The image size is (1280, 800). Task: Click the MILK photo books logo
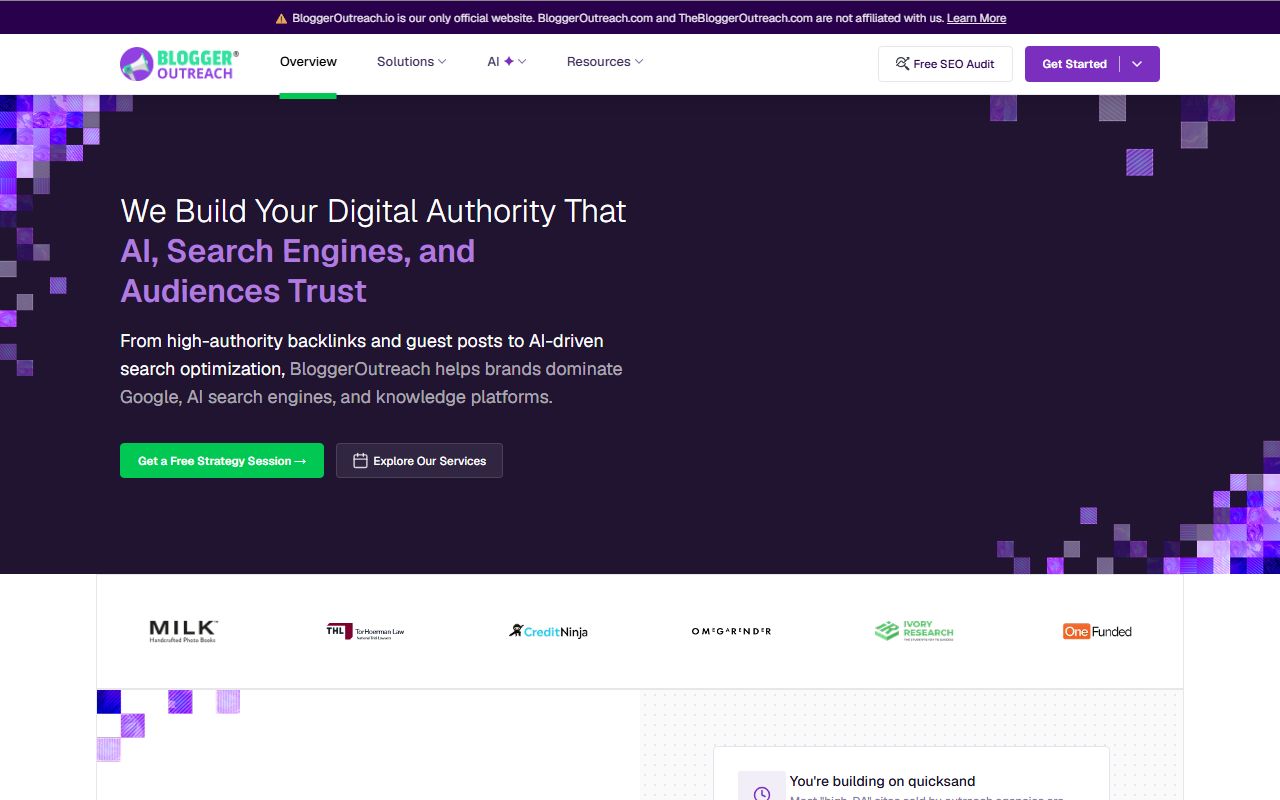click(x=183, y=631)
